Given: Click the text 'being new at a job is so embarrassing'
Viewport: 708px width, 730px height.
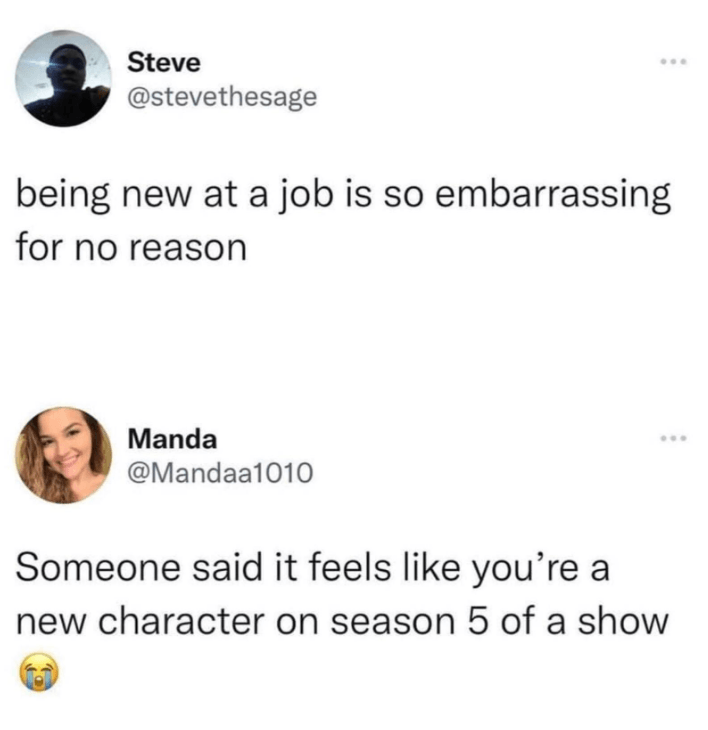Looking at the screenshot, I should click(344, 196).
